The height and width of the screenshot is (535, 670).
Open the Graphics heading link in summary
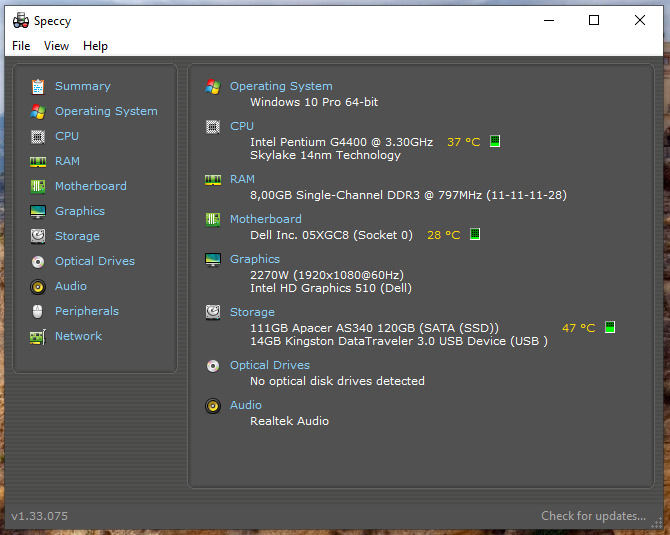[255, 259]
